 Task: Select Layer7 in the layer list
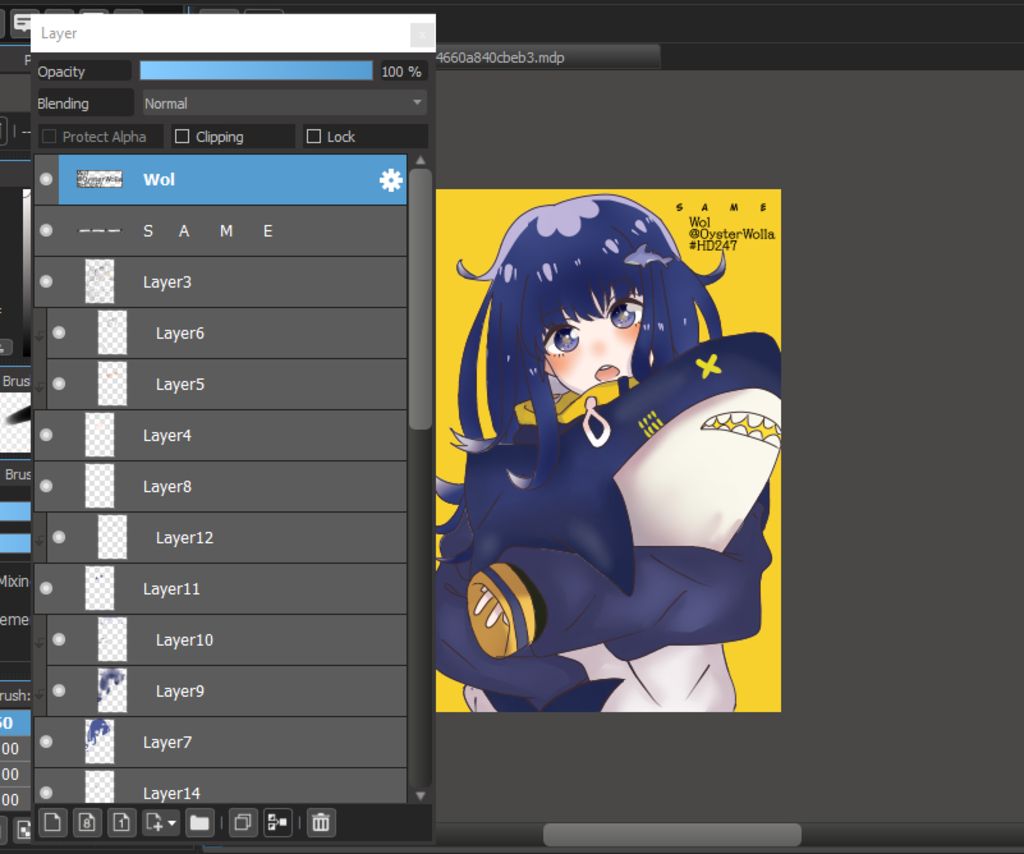[x=220, y=742]
